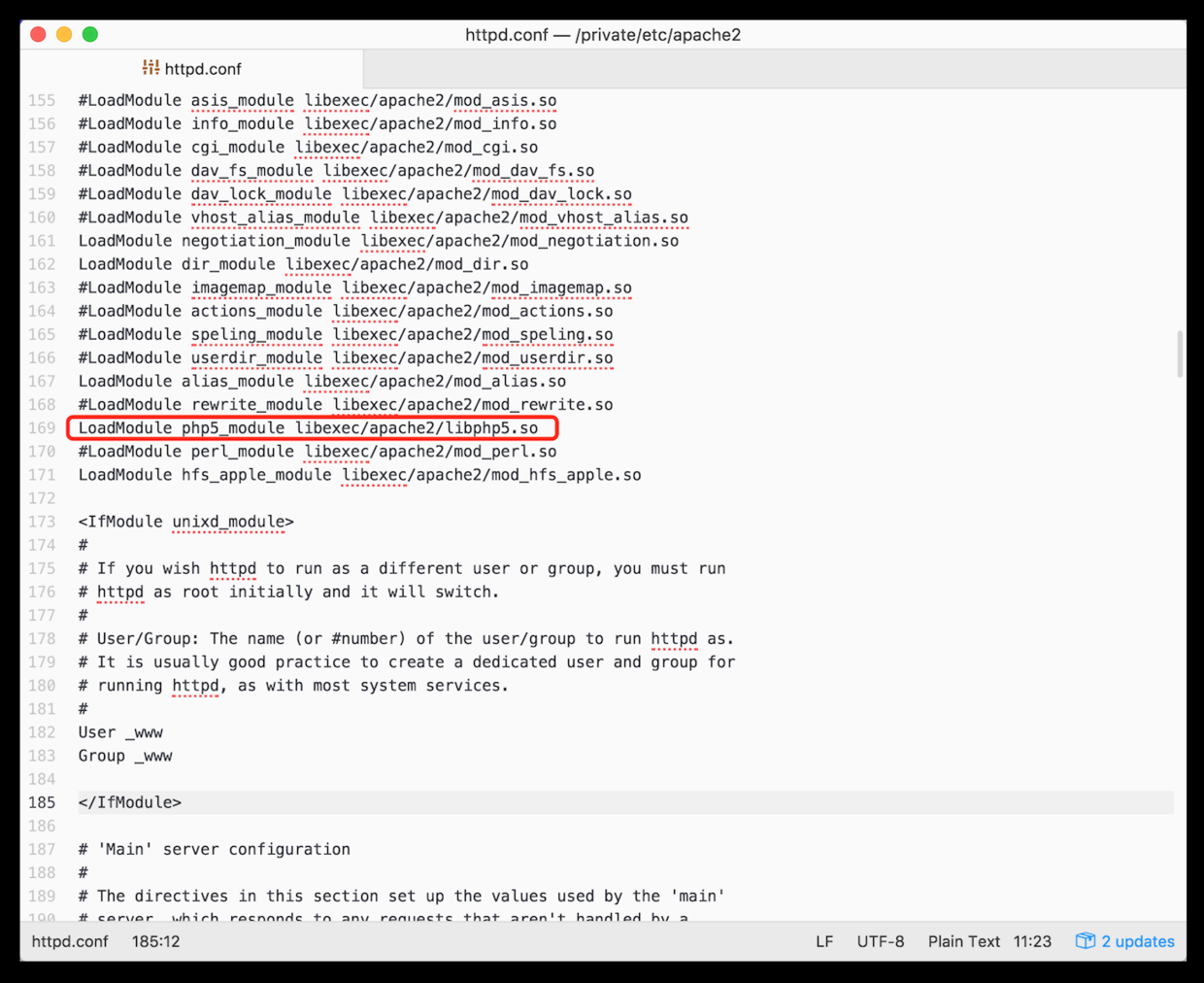
Task: Change the UTF-8 encoding selector
Action: [x=880, y=941]
